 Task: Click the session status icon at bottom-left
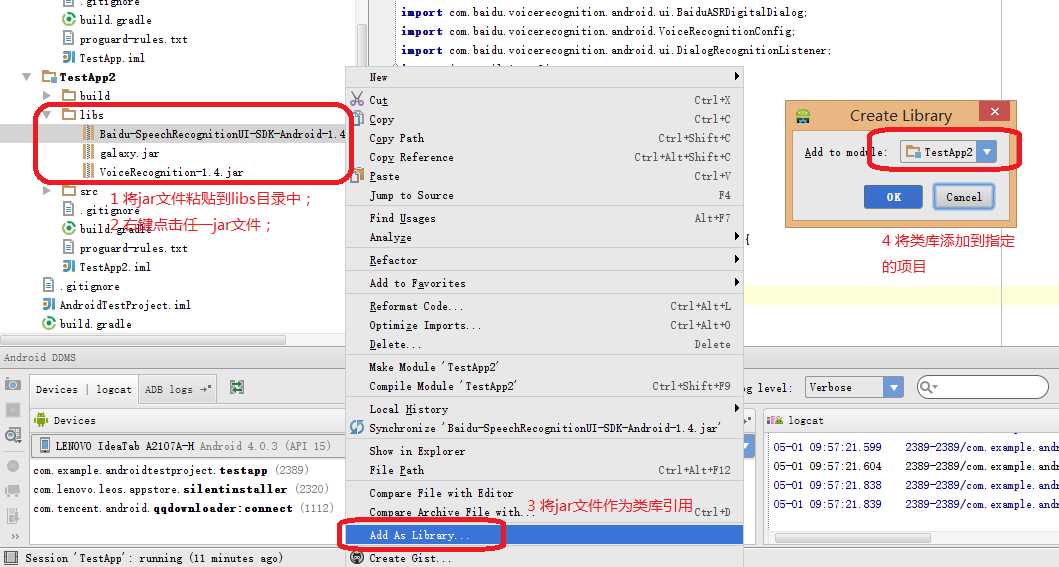click(x=10, y=558)
